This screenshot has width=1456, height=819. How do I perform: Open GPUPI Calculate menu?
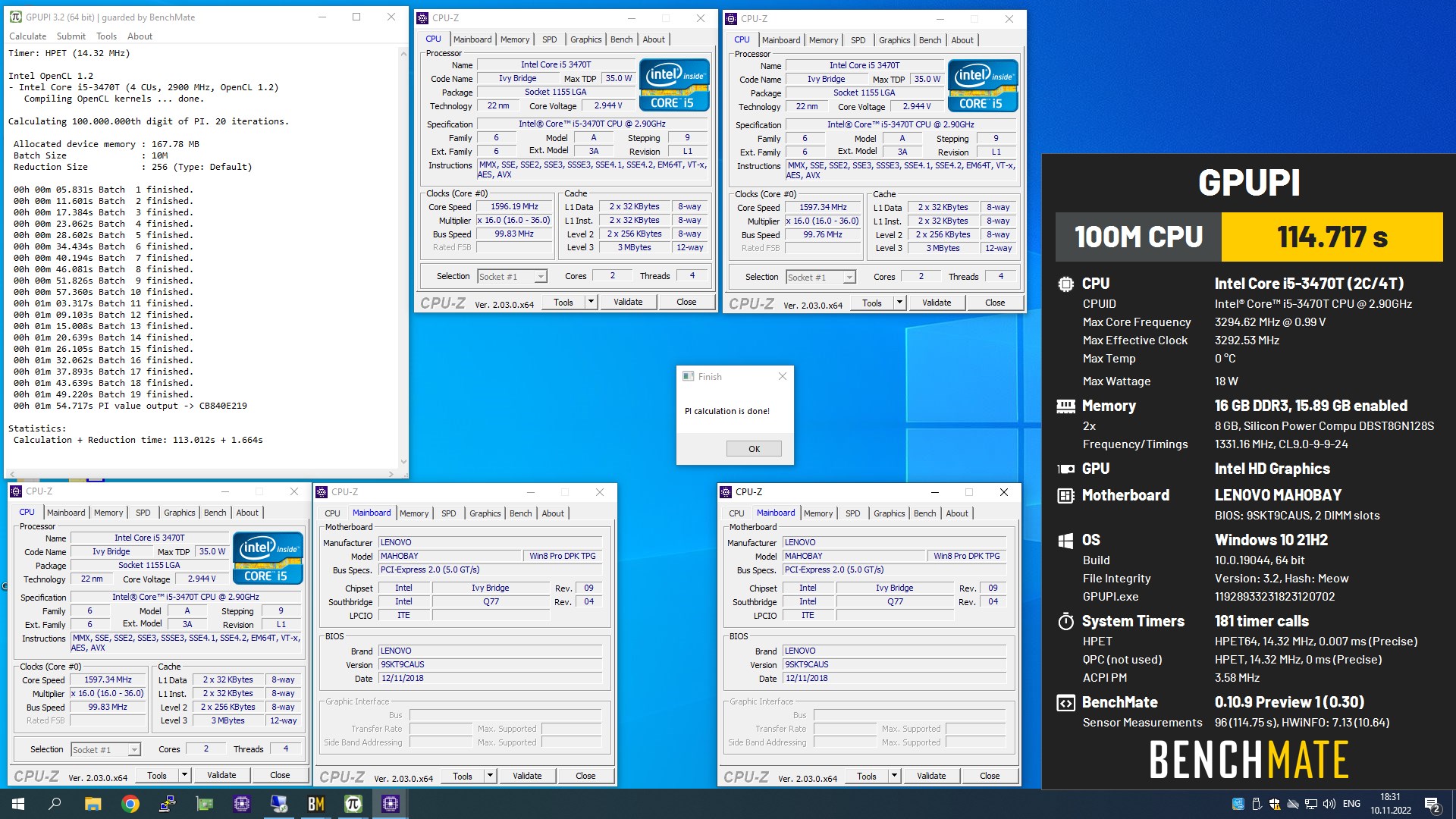click(27, 36)
